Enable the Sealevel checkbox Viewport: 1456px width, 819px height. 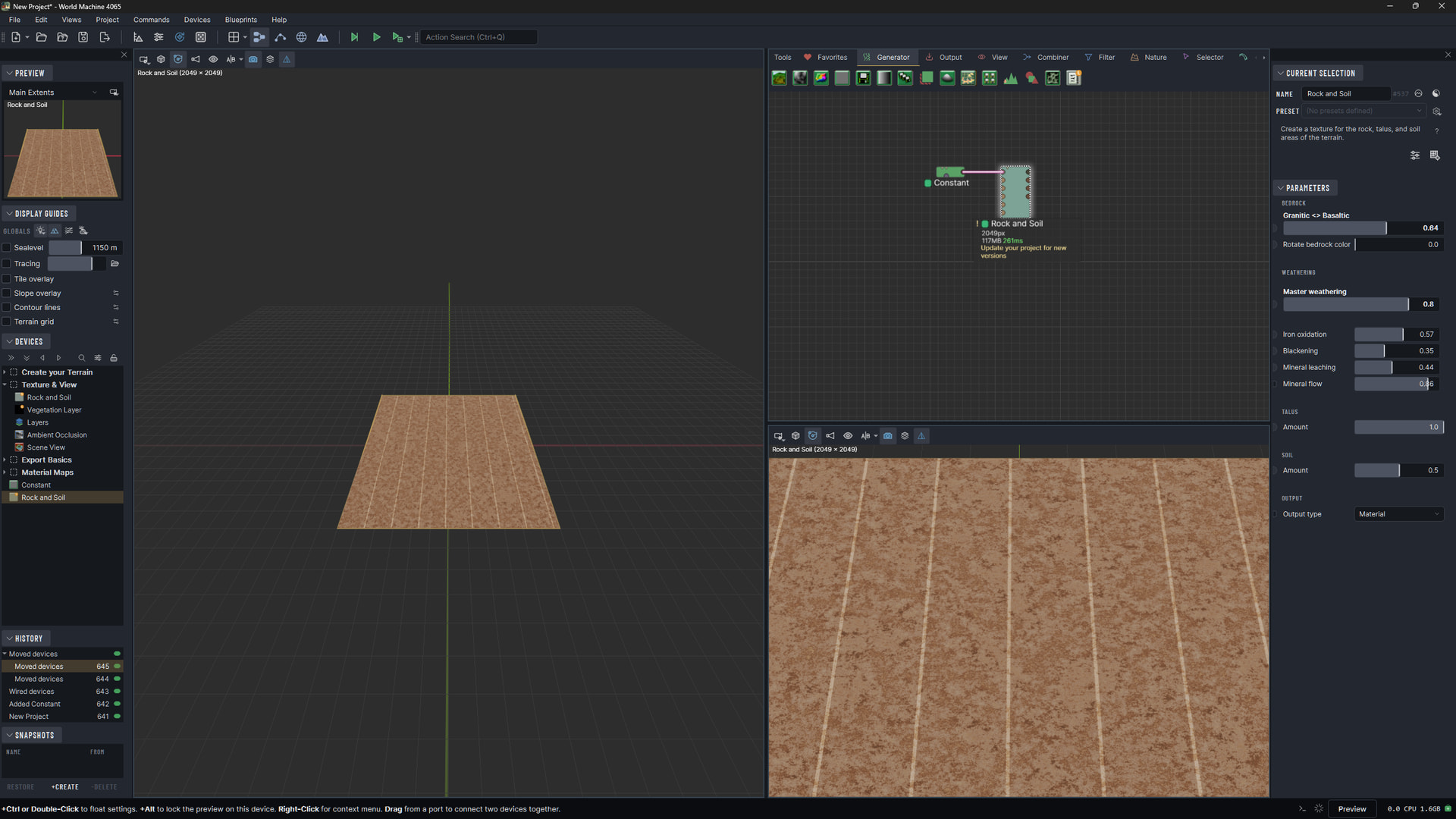tap(7, 248)
